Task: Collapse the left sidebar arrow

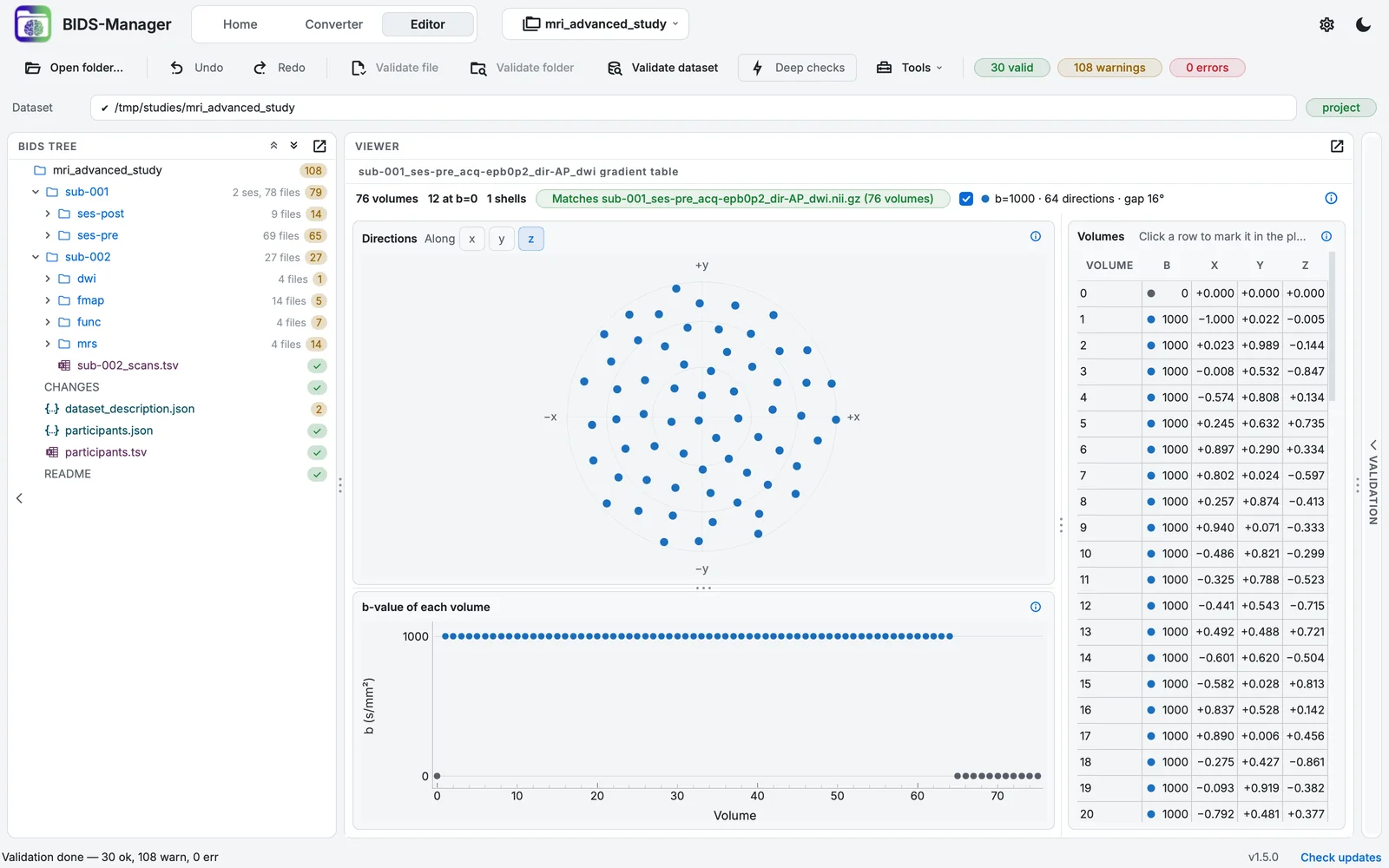Action: (19, 498)
